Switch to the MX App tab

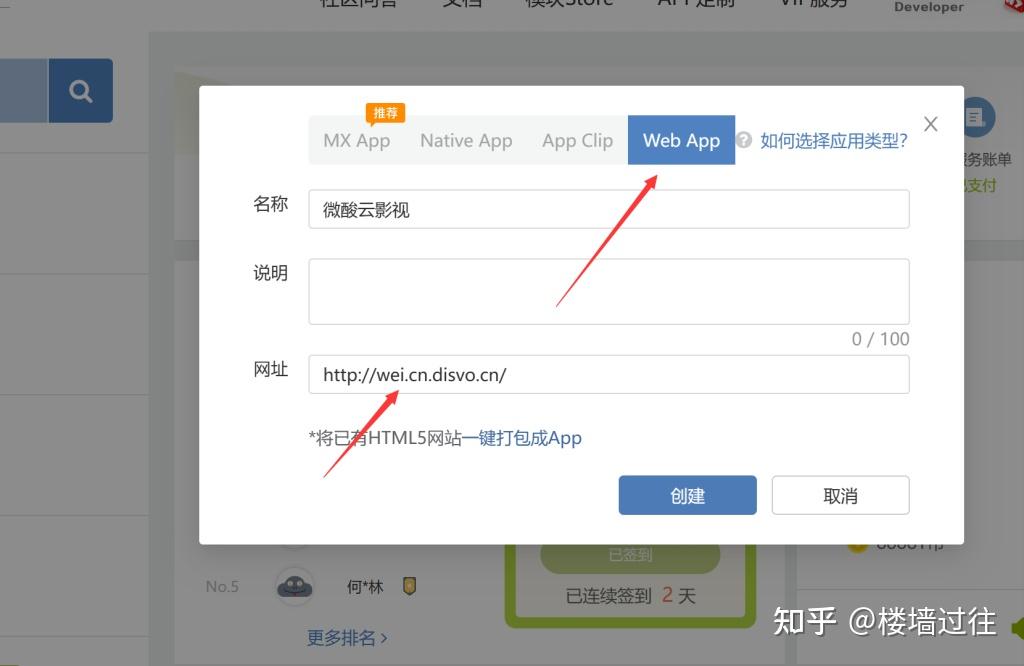coord(357,140)
